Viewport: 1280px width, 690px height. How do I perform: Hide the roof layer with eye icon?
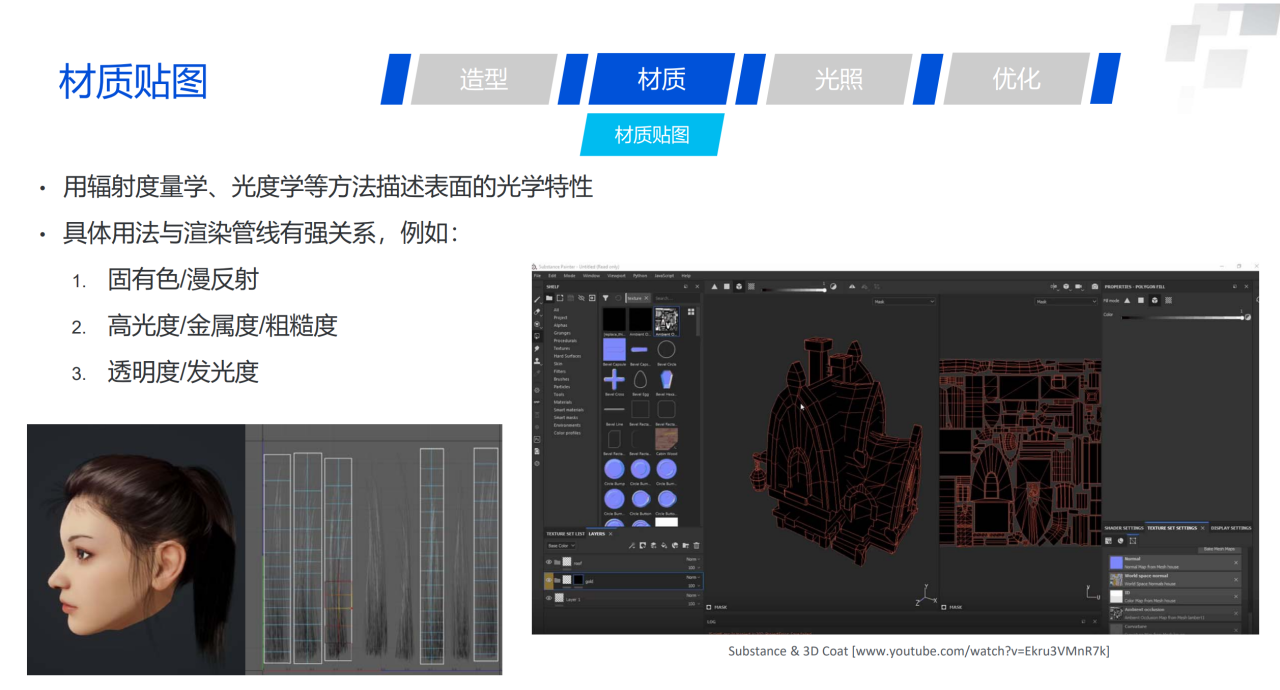(548, 562)
